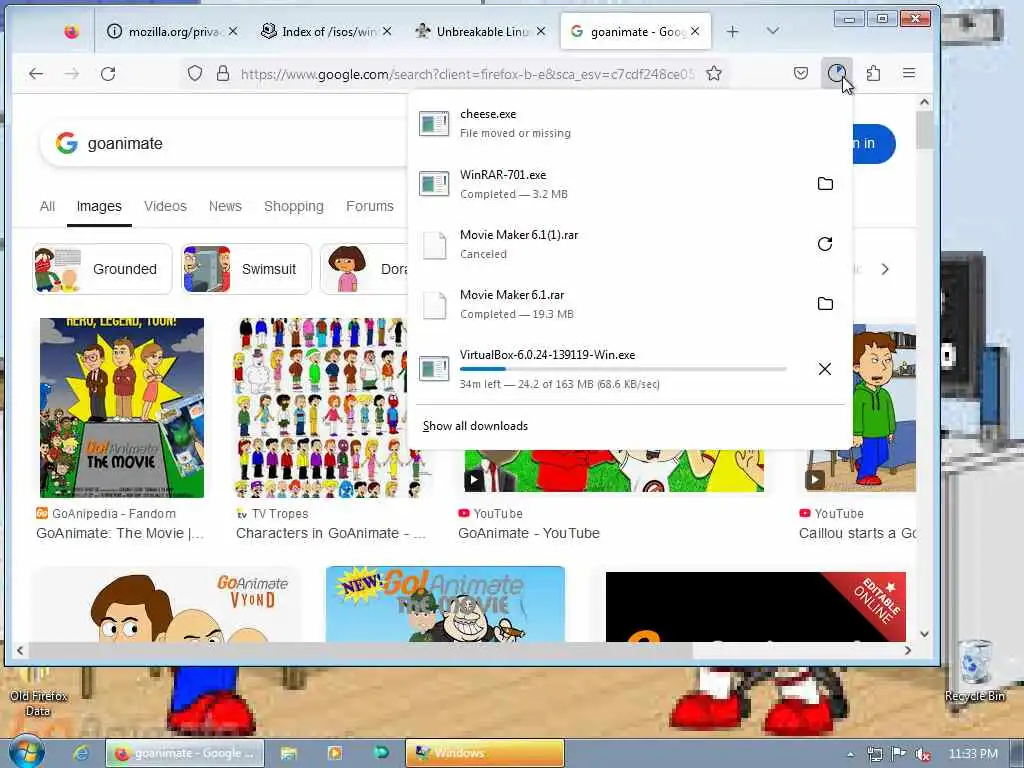Switch to News search tab

[225, 206]
